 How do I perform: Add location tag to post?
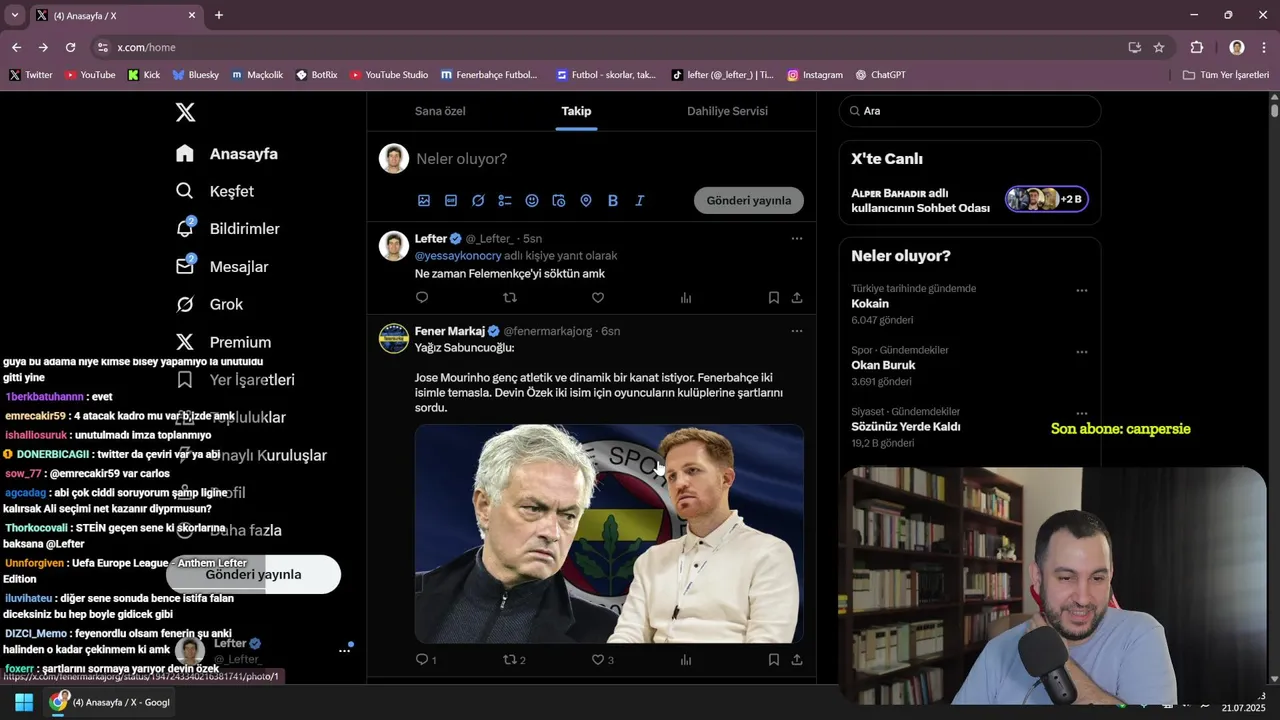[x=586, y=201]
